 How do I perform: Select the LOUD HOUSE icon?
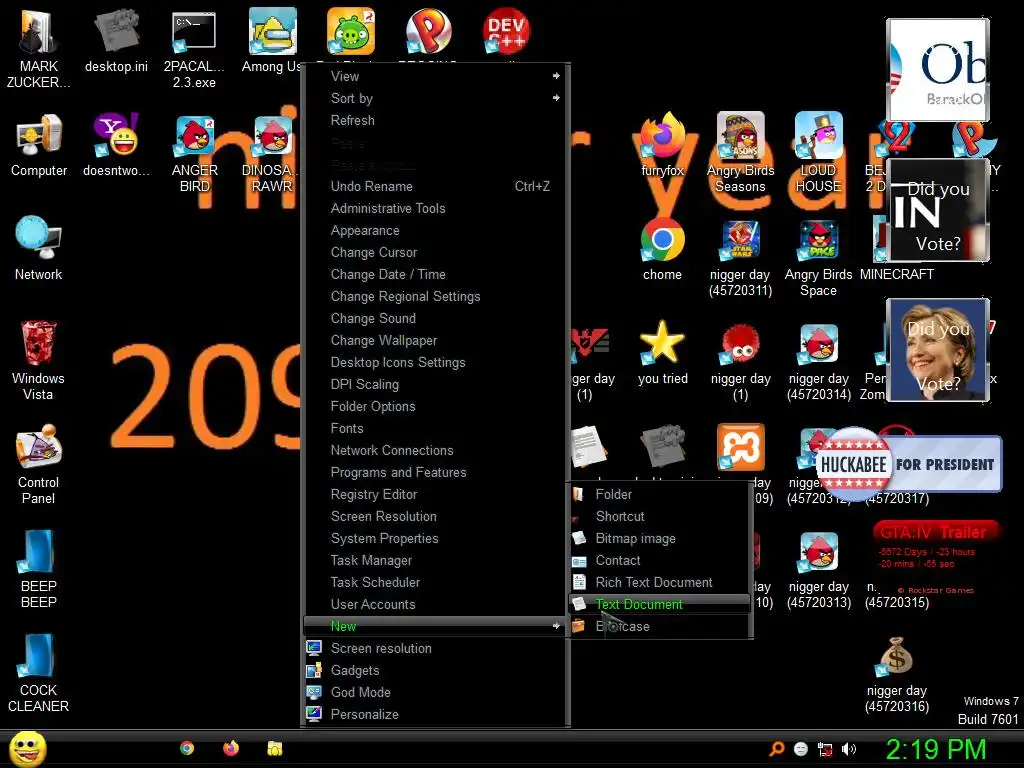[x=818, y=153]
